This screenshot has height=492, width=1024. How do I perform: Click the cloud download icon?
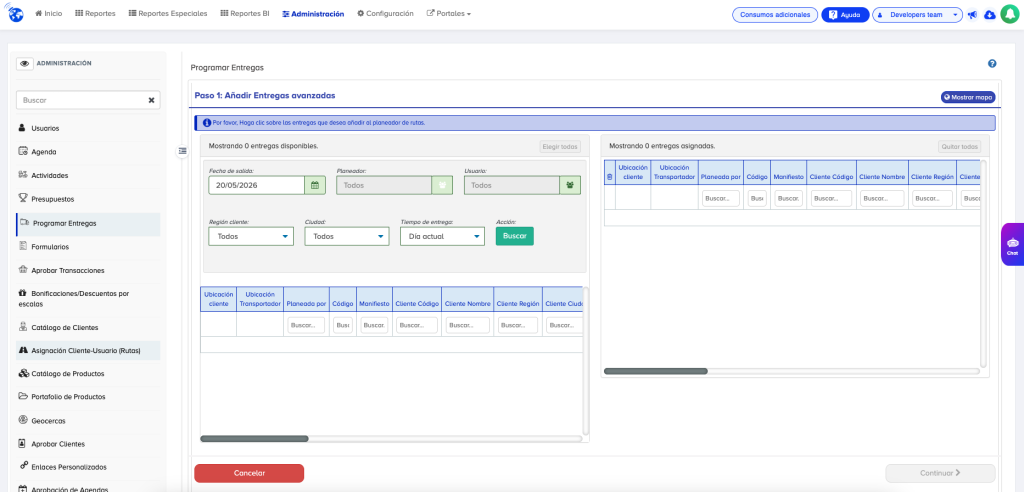[x=989, y=14]
